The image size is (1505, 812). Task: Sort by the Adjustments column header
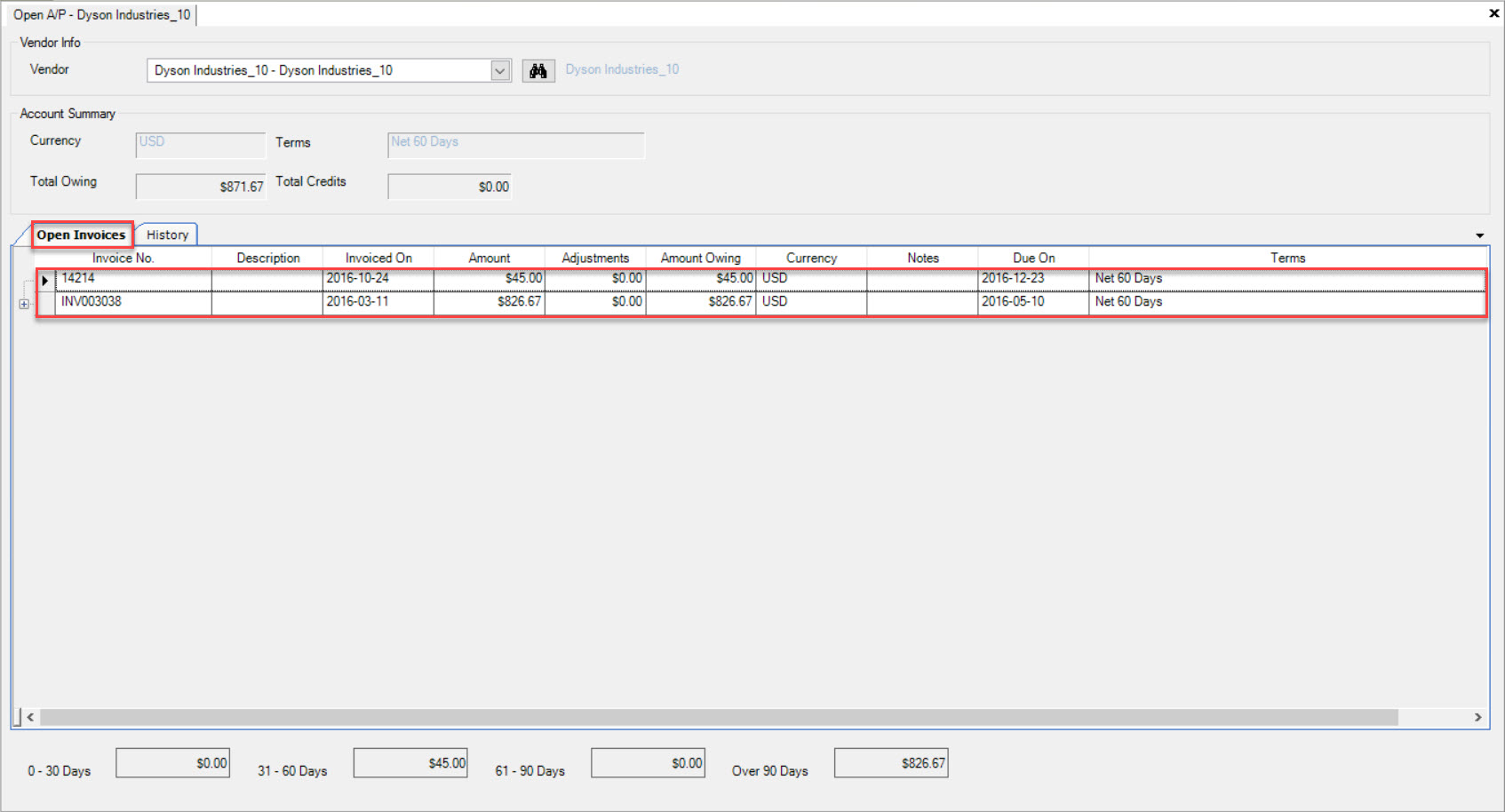coord(595,258)
